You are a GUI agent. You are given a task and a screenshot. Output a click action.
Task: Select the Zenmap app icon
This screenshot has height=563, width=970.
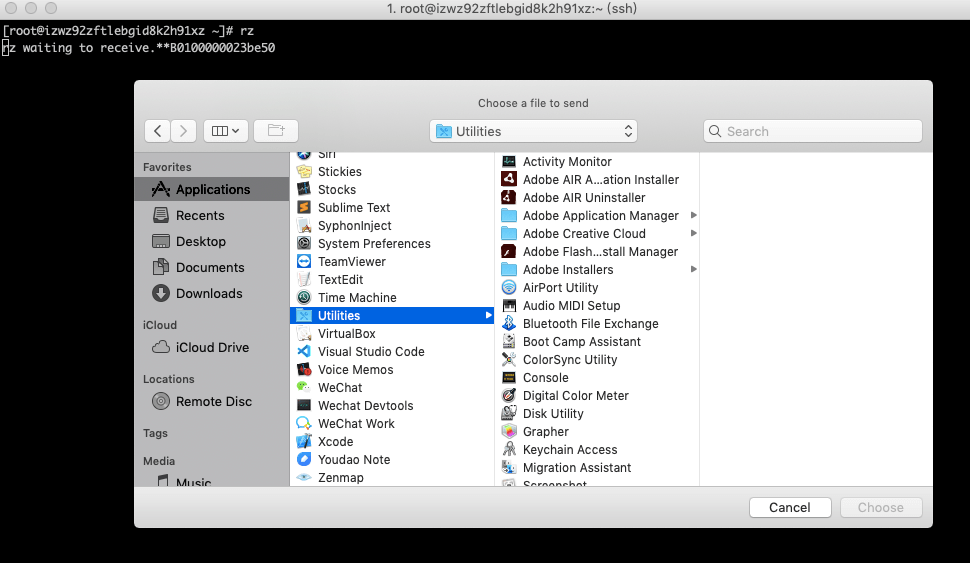tap(304, 477)
